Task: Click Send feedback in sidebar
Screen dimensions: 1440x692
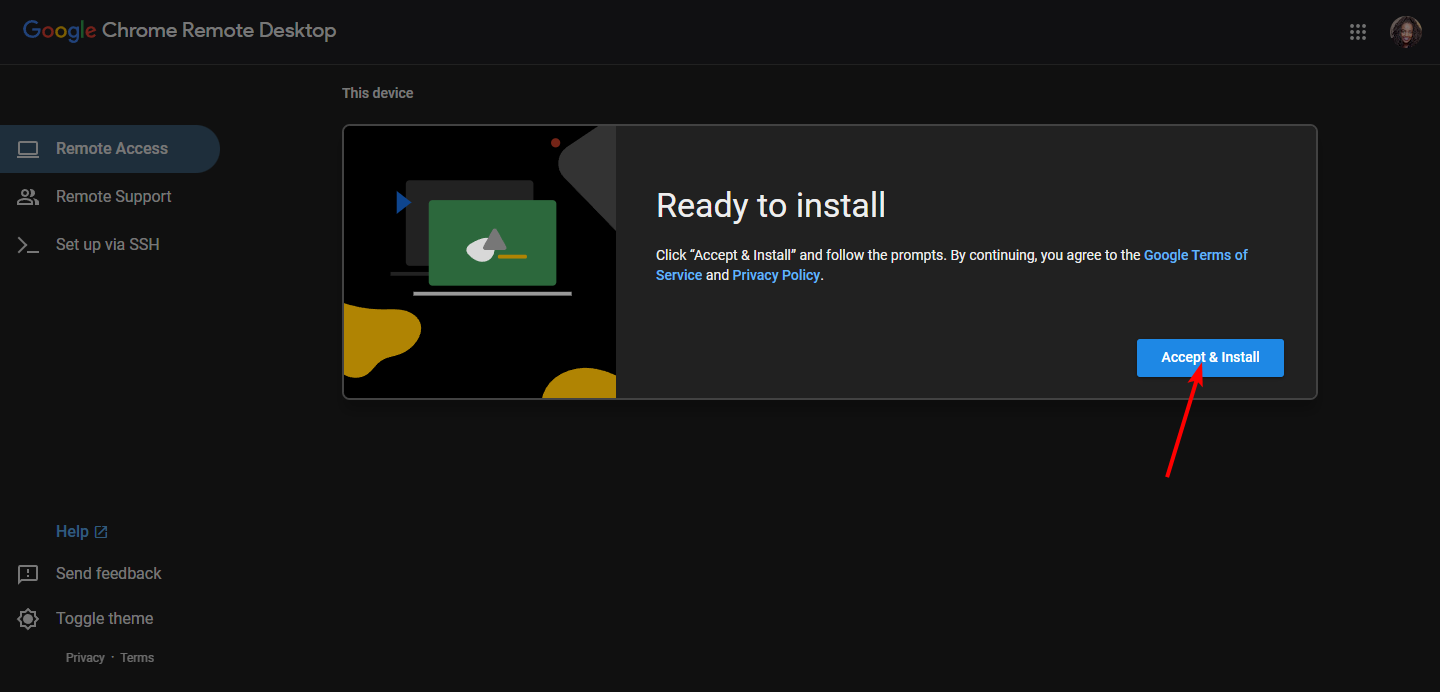Action: 108,574
